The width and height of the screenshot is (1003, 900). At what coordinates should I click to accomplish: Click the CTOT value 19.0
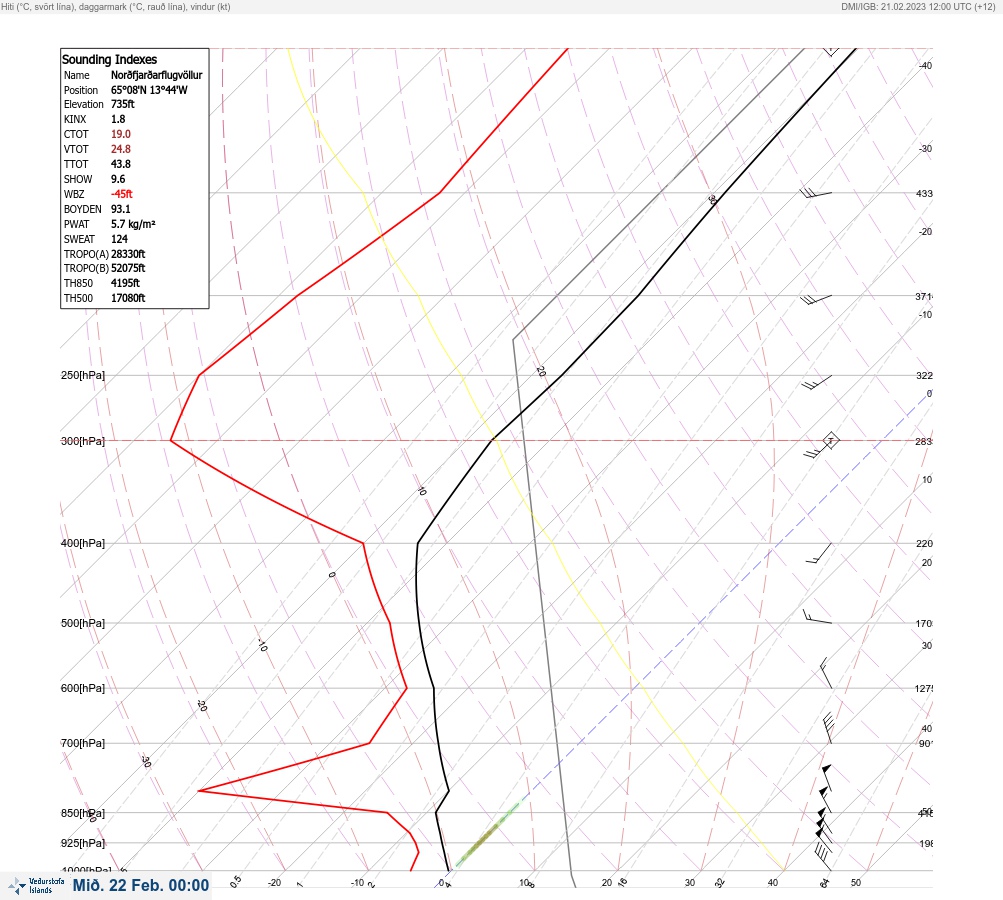pyautogui.click(x=121, y=134)
